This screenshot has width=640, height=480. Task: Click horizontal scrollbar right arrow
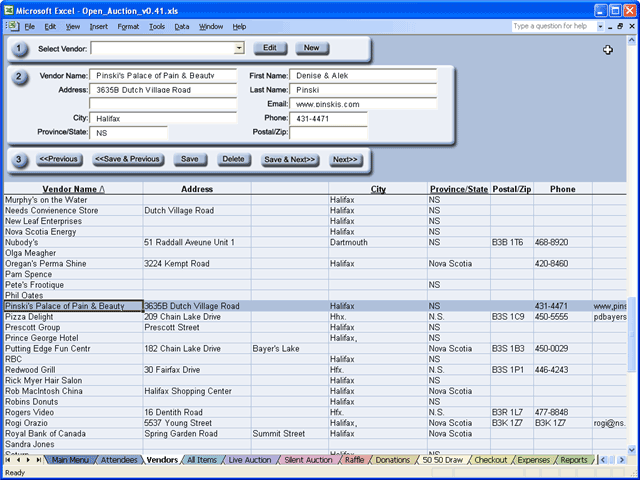point(622,460)
